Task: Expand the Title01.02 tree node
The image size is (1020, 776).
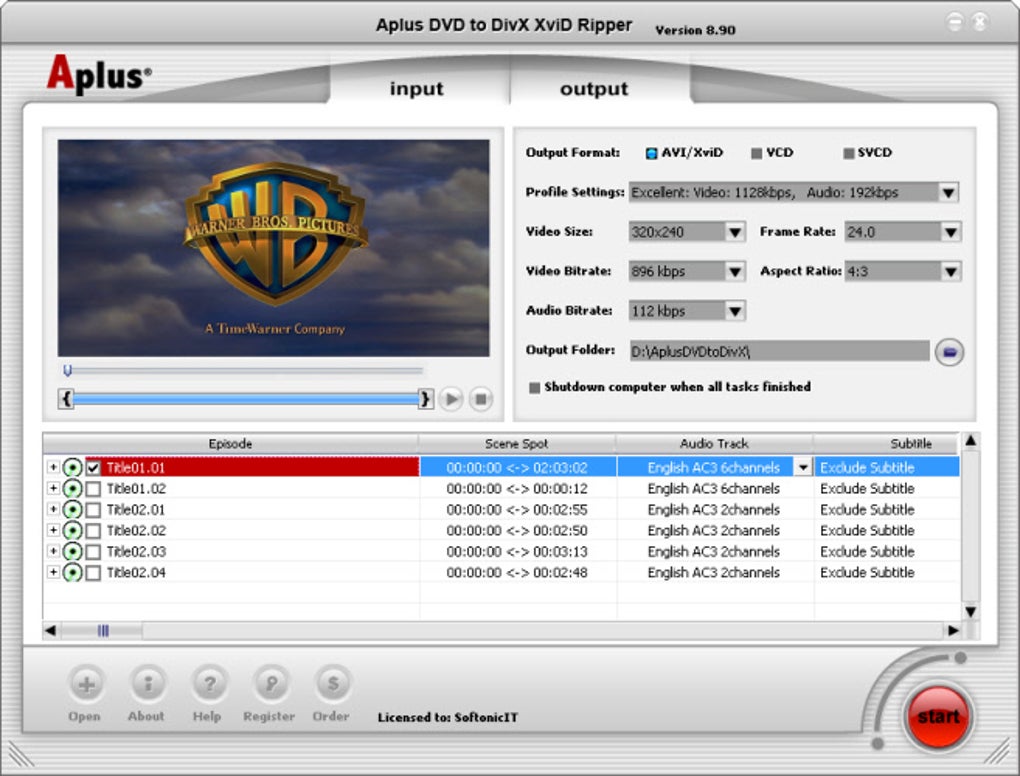Action: [x=53, y=488]
